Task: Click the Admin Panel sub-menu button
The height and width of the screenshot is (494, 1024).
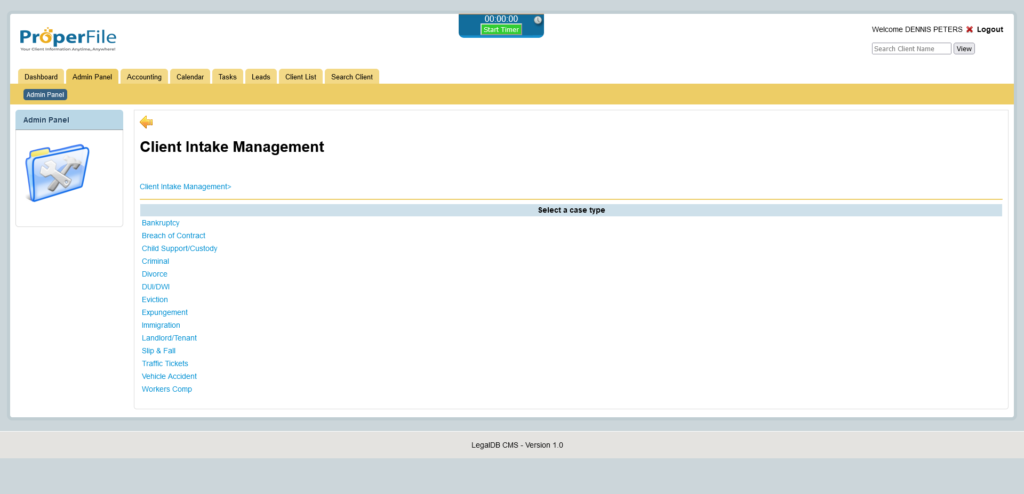Action: pyautogui.click(x=45, y=95)
